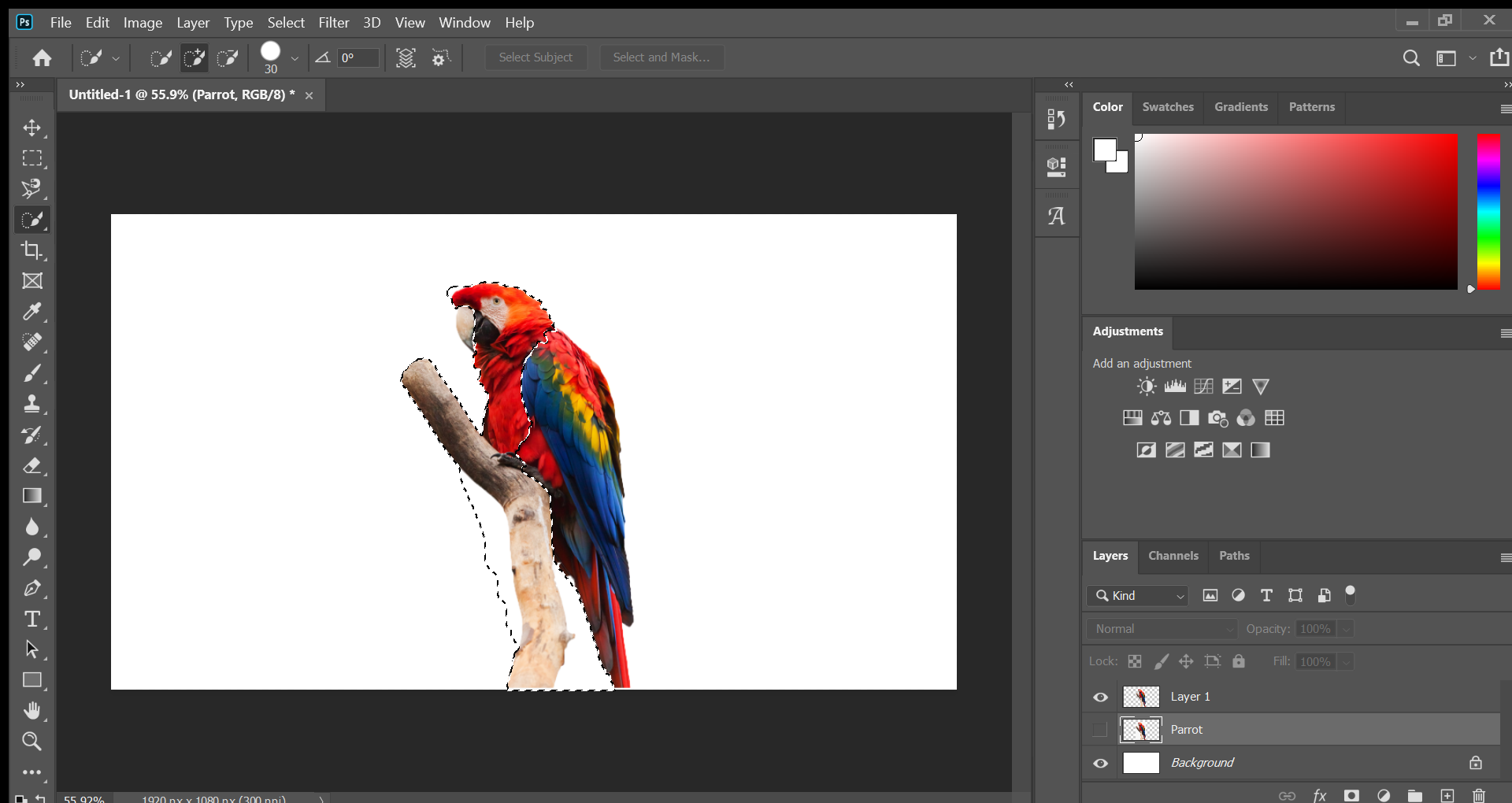The height and width of the screenshot is (803, 1512).
Task: Pick the Eyedropper tool
Action: pos(31,312)
